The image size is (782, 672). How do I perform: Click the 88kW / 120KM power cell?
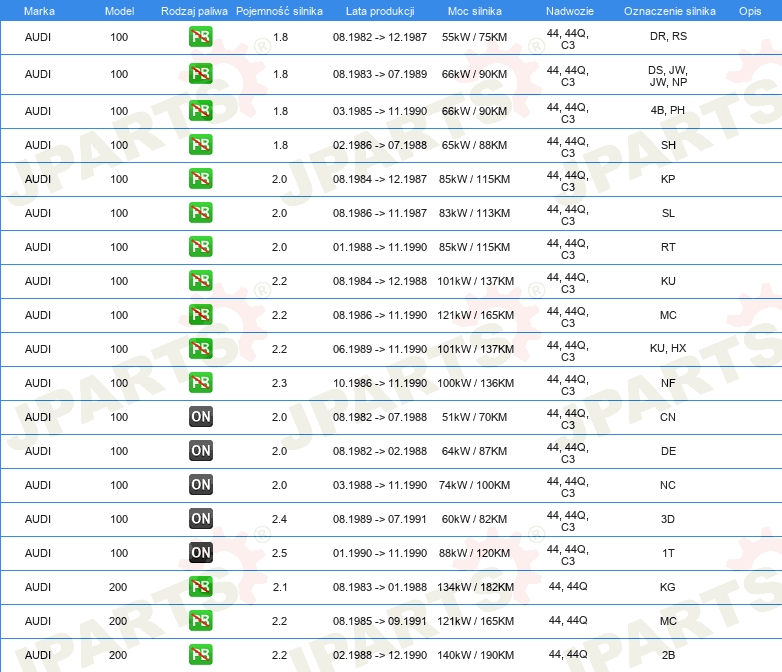point(474,553)
